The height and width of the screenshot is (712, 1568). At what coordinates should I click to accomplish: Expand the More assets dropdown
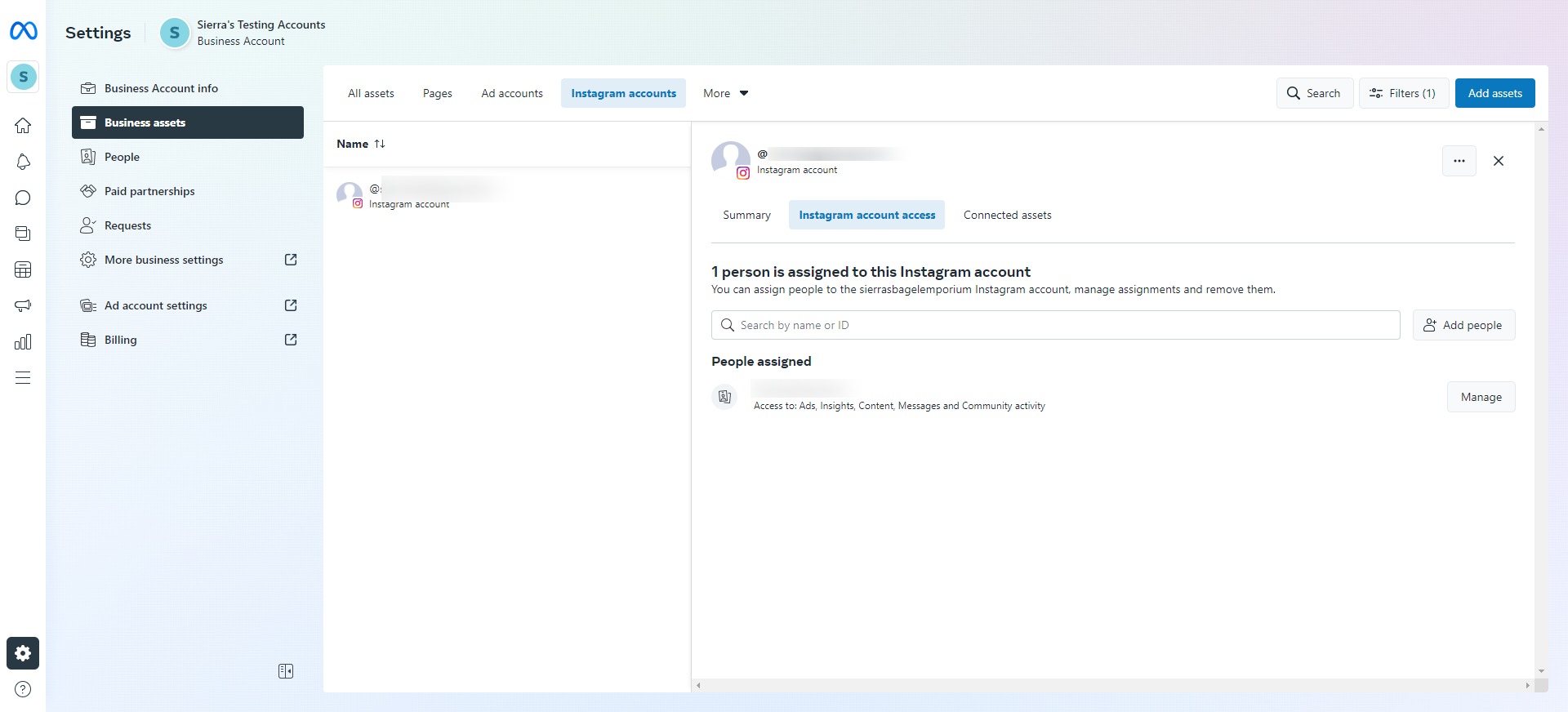click(x=725, y=93)
